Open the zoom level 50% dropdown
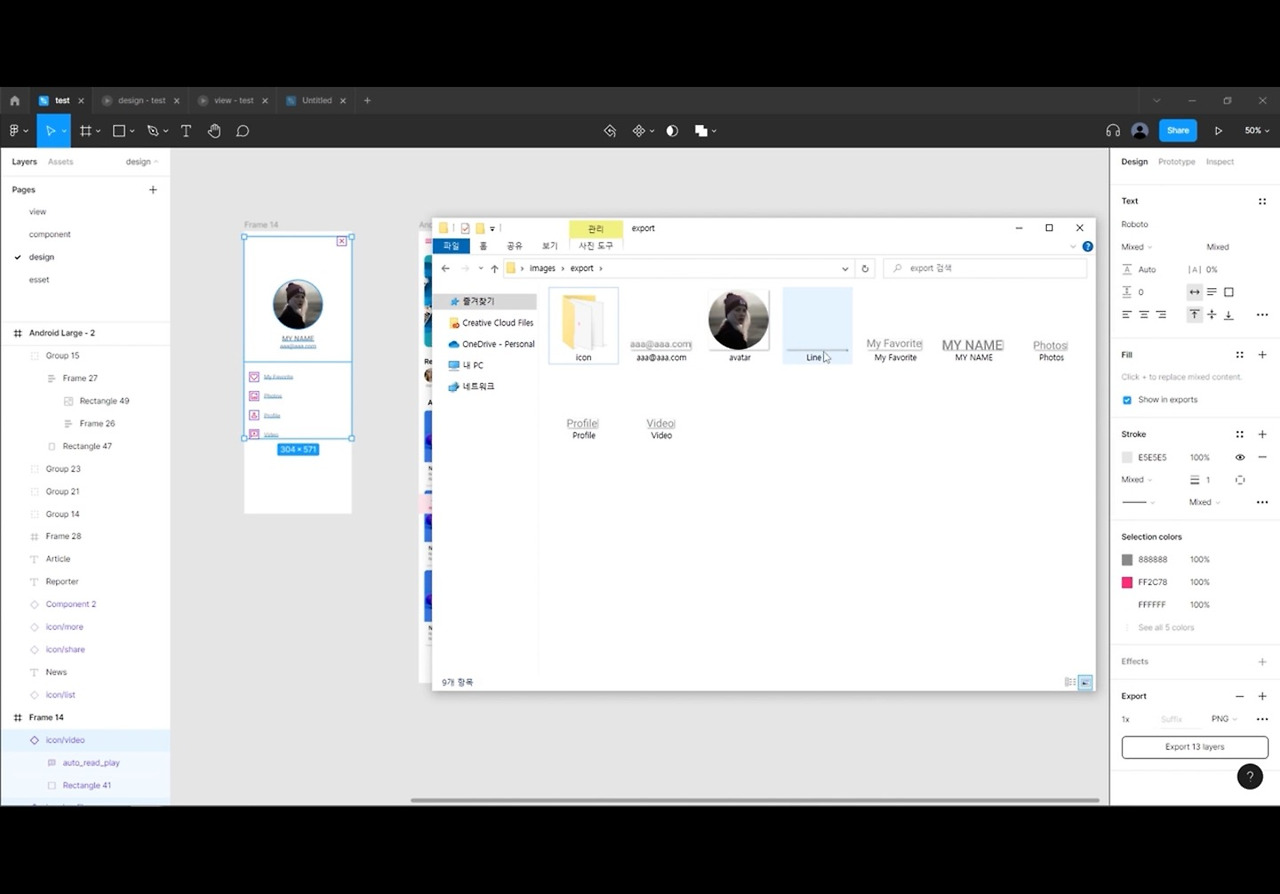Image resolution: width=1280 pixels, height=894 pixels. (x=1257, y=131)
